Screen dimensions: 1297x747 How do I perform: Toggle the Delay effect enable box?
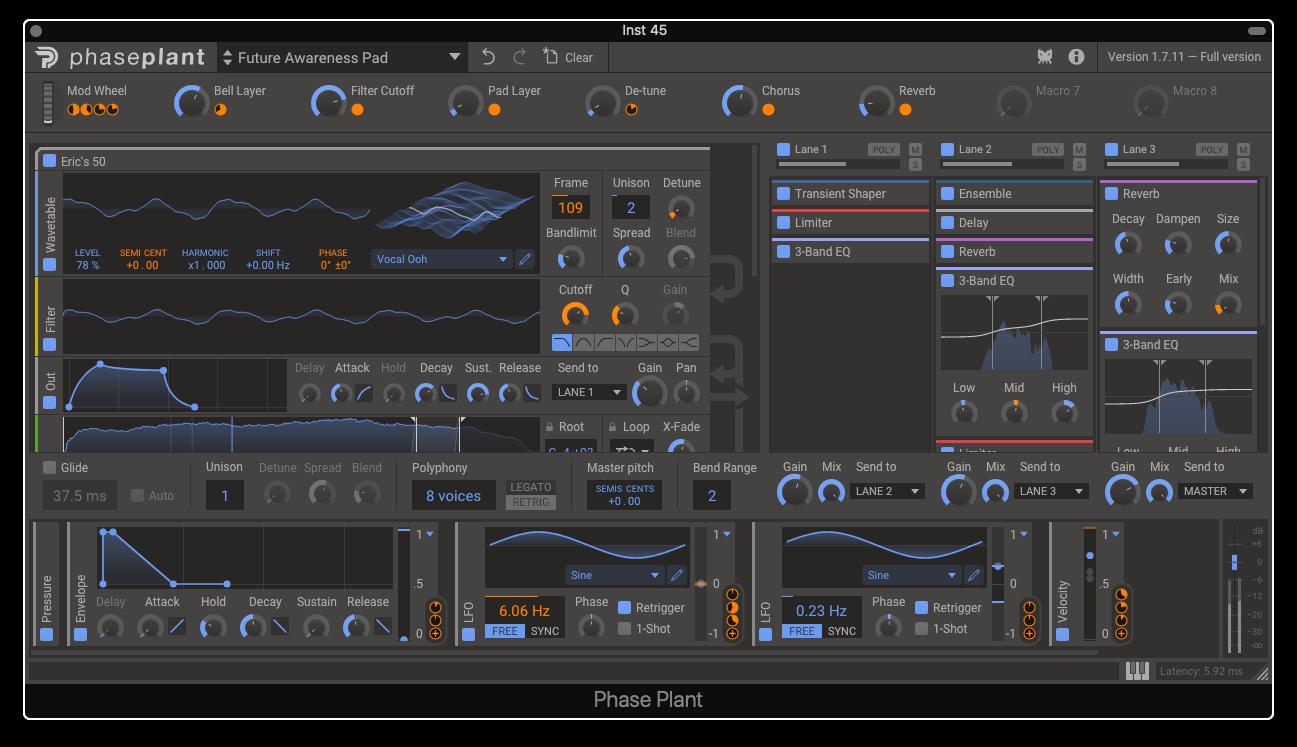pyautogui.click(x=947, y=223)
